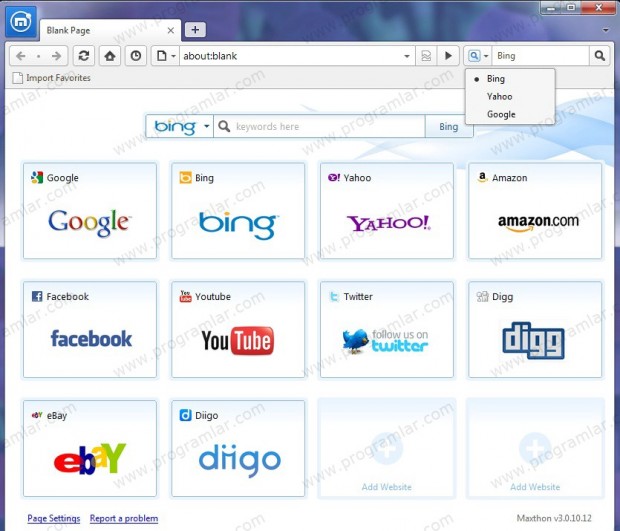Viewport: 620px width, 531px height.
Task: Open the Google logo thumbnail
Action: (x=90, y=222)
